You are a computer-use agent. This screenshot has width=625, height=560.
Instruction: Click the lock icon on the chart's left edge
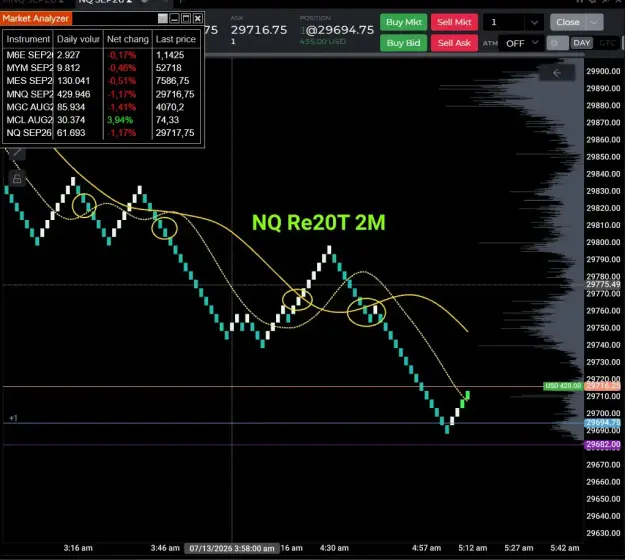click(17, 179)
